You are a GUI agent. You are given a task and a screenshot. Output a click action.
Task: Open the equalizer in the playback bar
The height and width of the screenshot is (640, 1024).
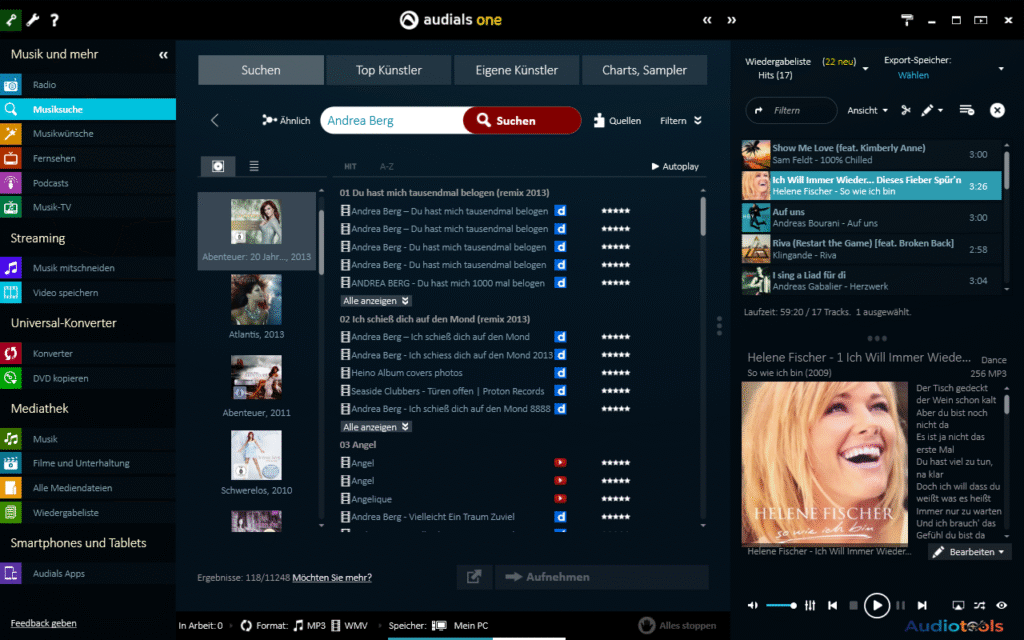pos(809,605)
